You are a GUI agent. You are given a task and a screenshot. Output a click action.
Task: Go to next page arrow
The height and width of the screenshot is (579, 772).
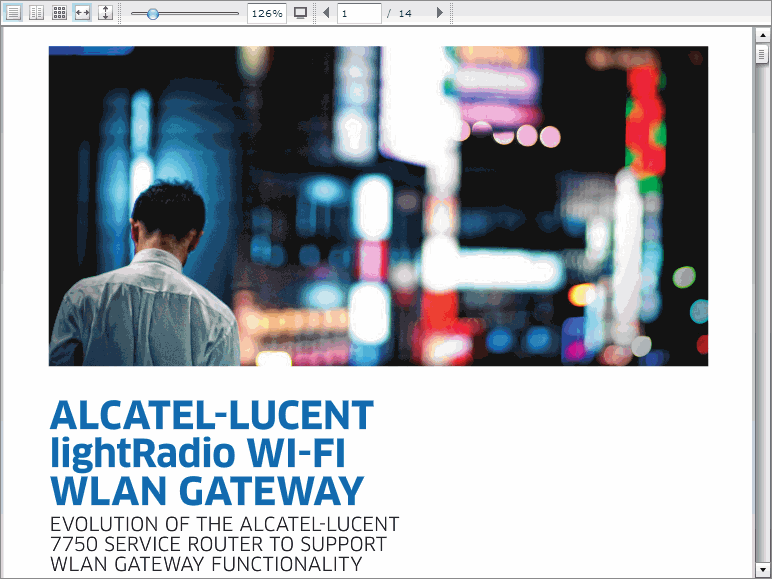pos(440,13)
